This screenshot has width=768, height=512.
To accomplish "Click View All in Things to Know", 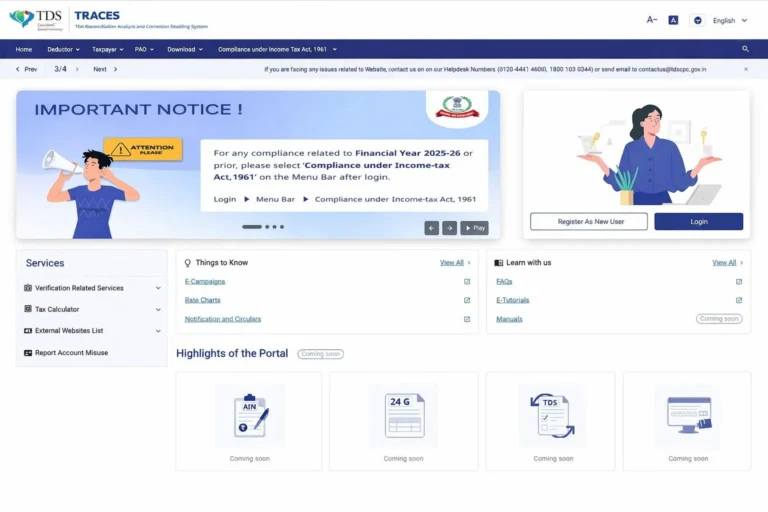I will point(455,263).
